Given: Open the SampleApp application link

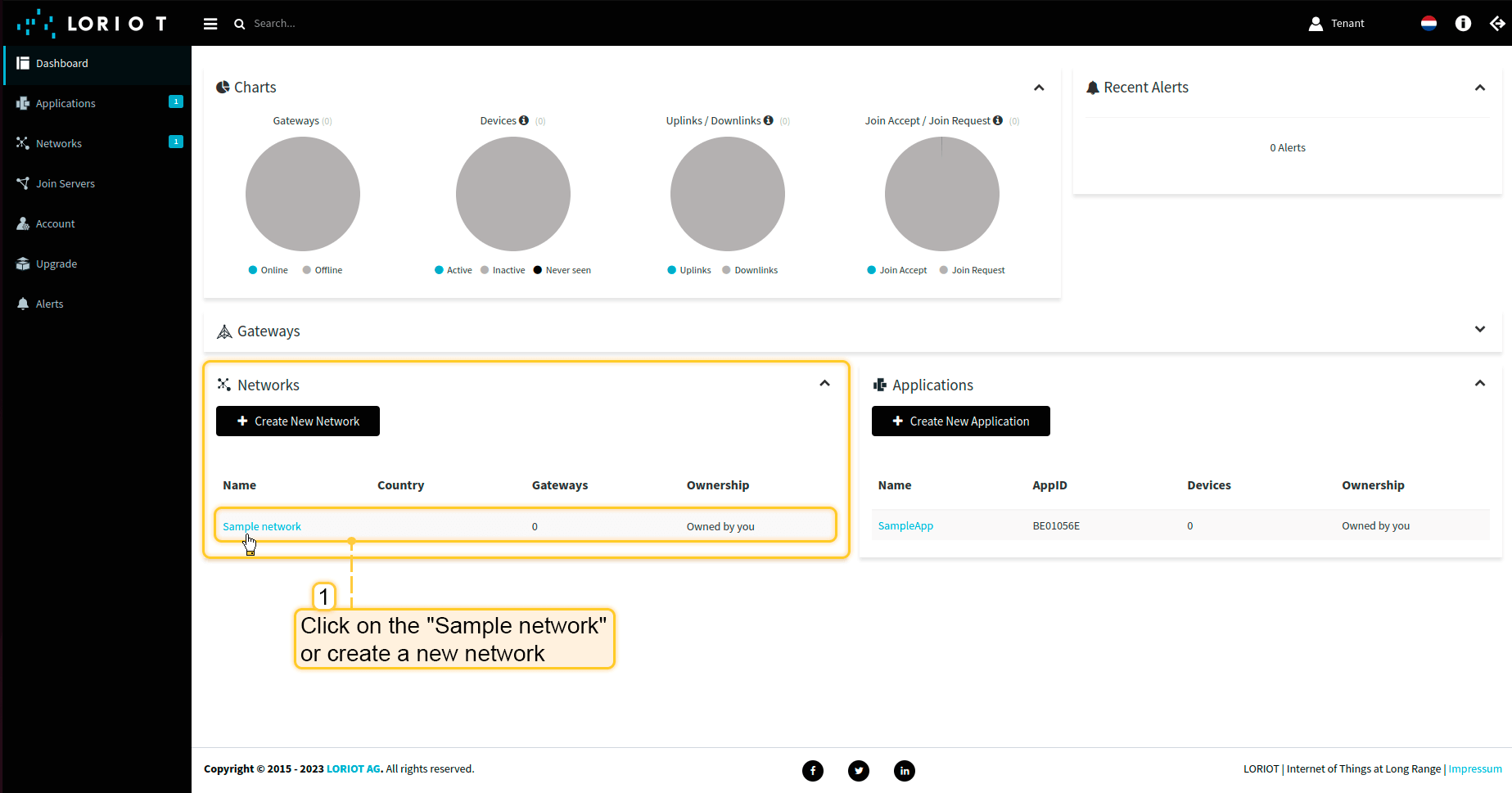Looking at the screenshot, I should click(905, 526).
